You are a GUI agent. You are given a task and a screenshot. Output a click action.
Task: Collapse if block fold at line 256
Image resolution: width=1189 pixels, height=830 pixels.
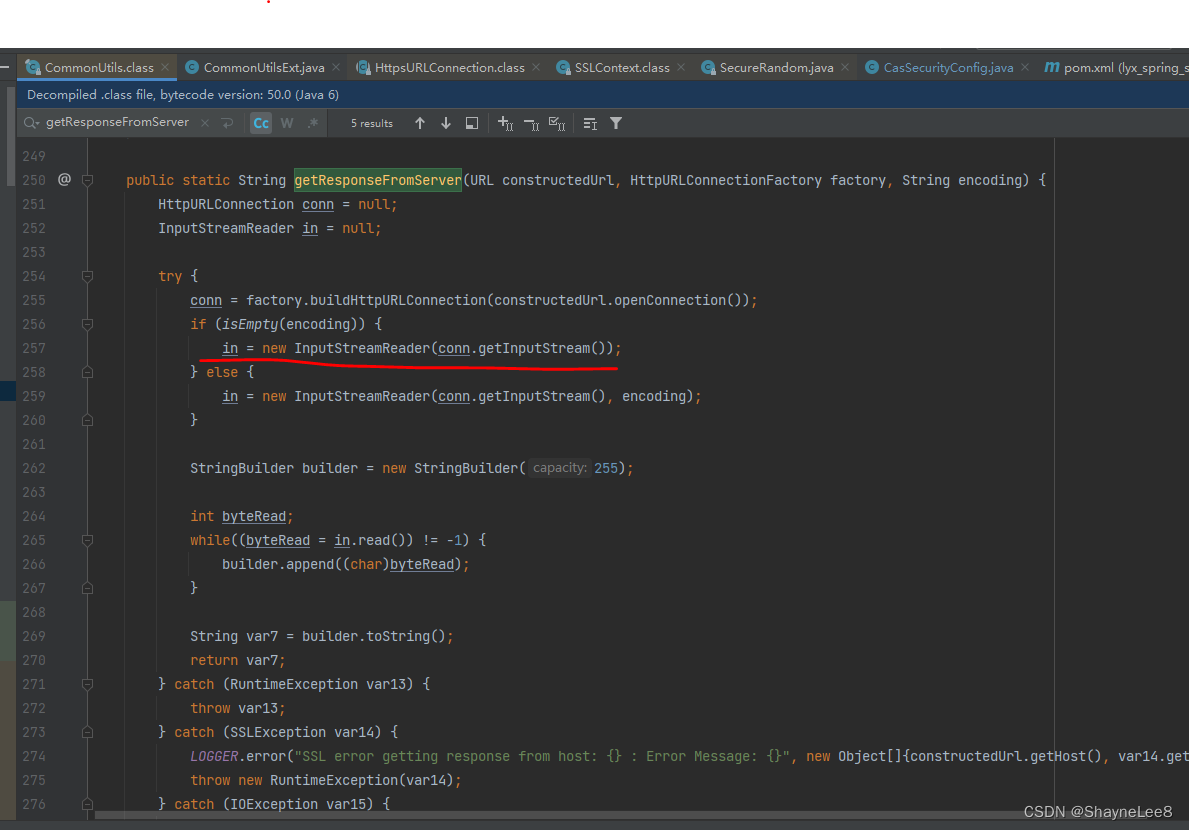87,324
